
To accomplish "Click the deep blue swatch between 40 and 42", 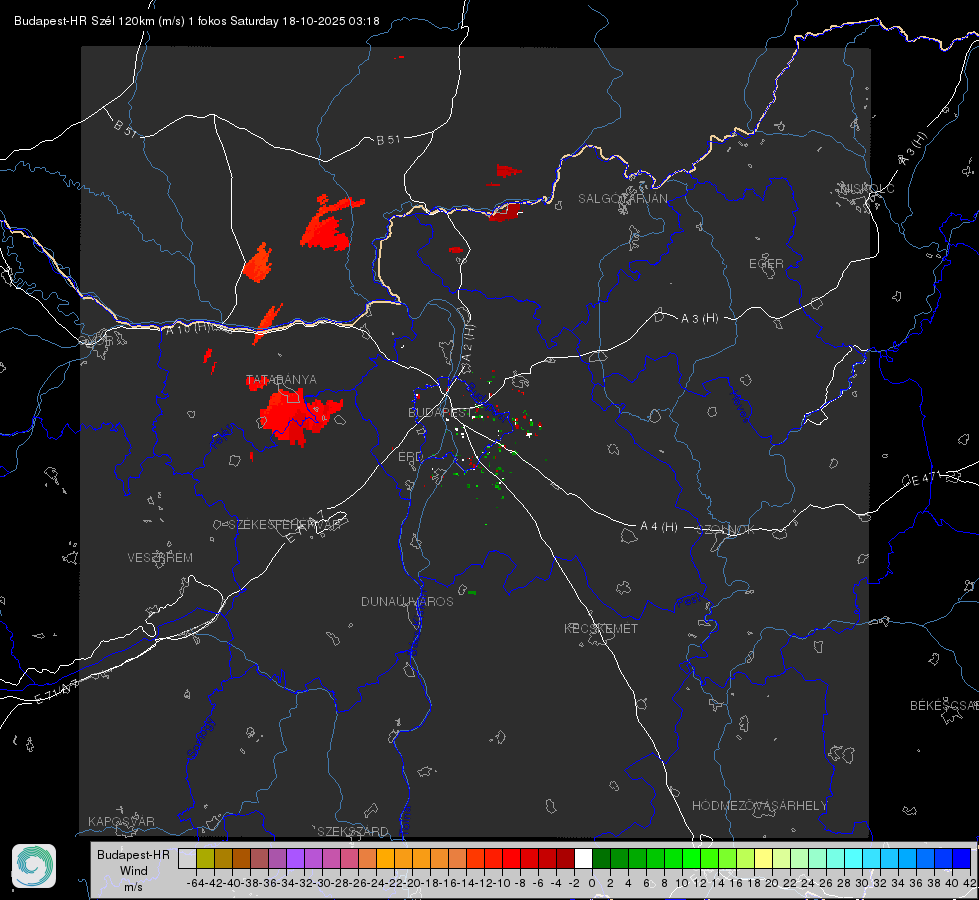I will (962, 858).
